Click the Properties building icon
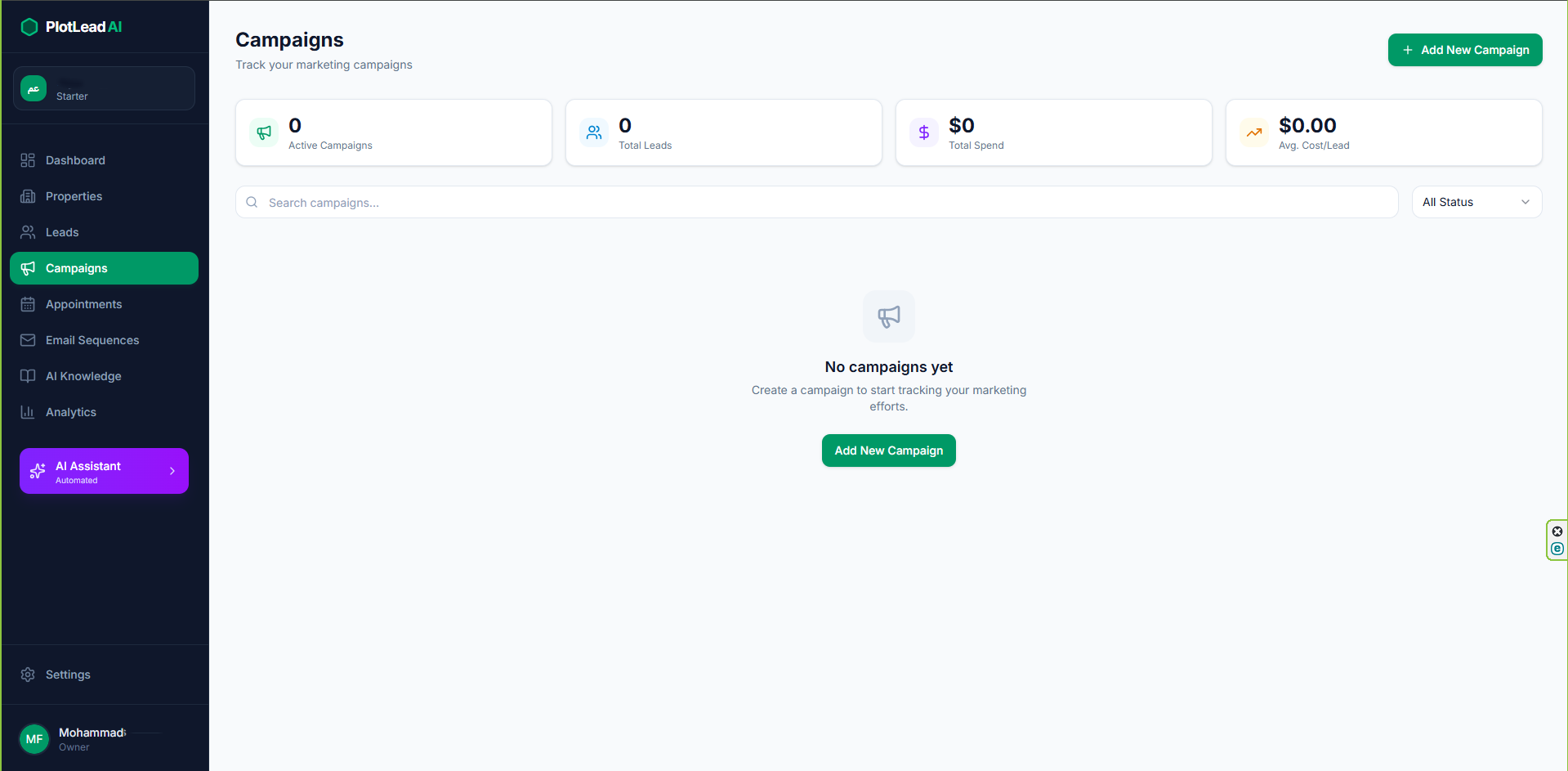 pyautogui.click(x=28, y=196)
